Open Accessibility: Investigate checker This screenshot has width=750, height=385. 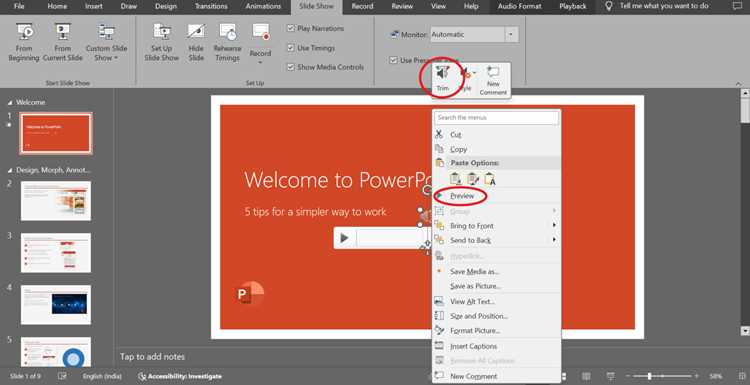tap(180, 376)
